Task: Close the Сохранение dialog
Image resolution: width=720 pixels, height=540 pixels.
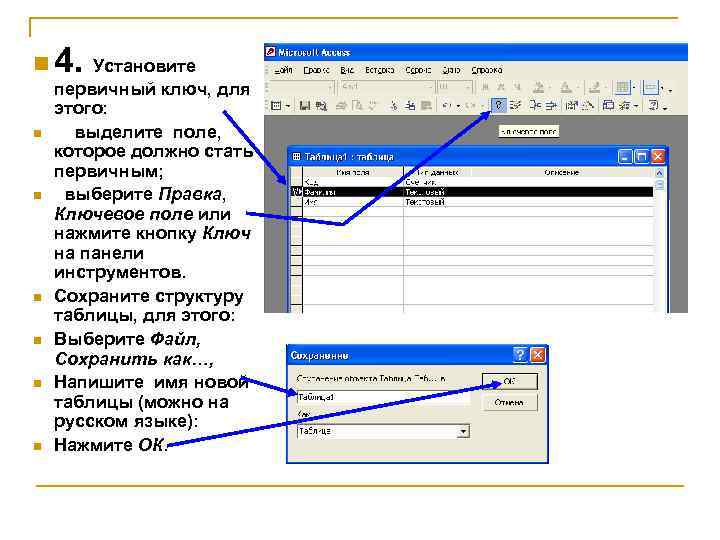Action: [538, 354]
